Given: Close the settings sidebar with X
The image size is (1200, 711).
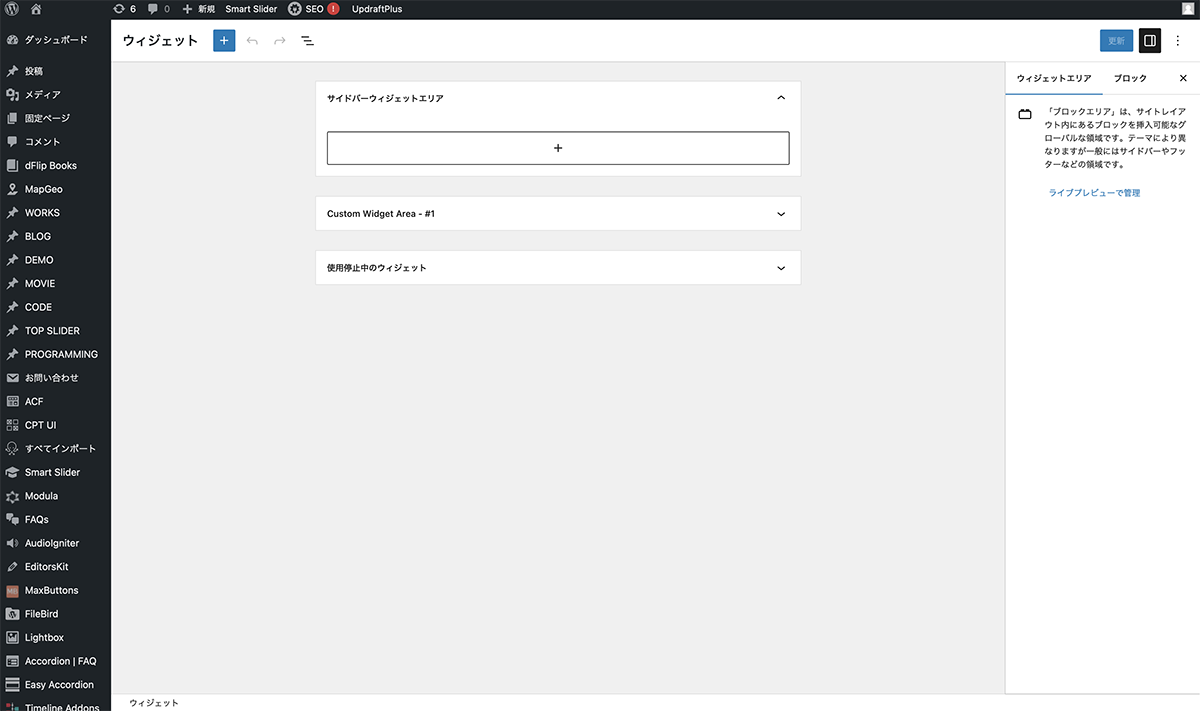Looking at the screenshot, I should [1183, 78].
